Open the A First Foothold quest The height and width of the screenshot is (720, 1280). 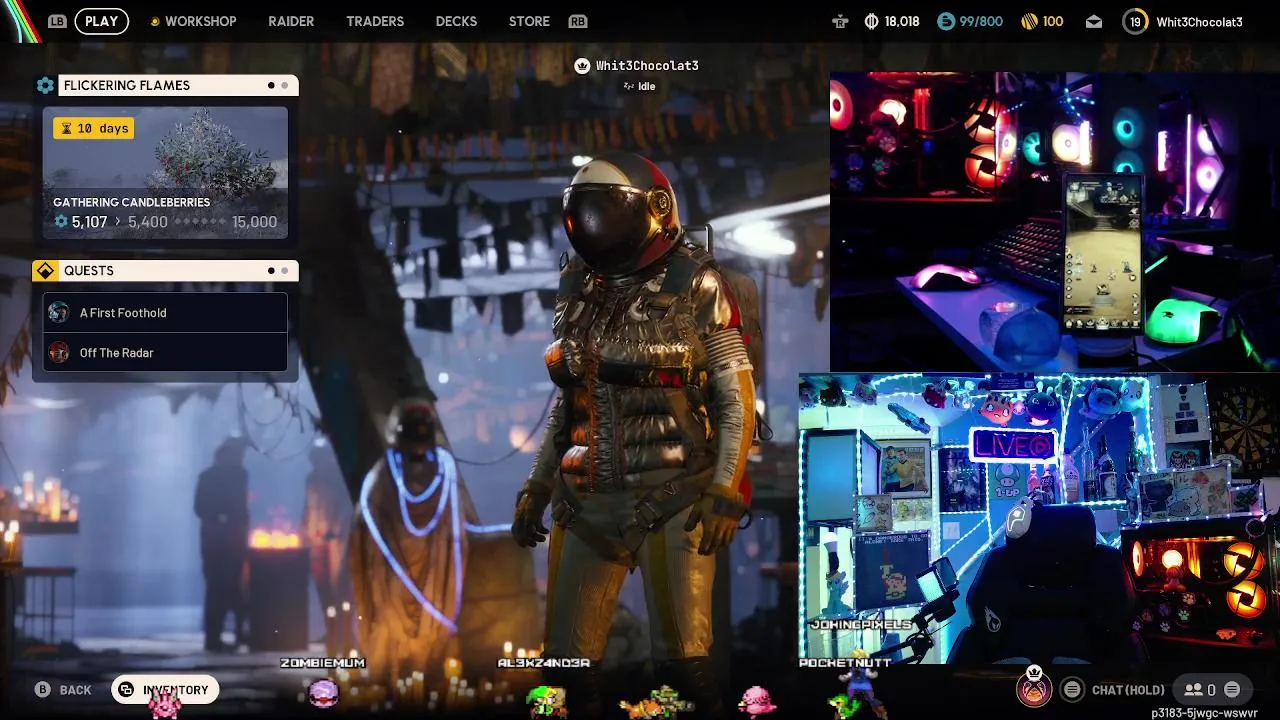click(165, 313)
